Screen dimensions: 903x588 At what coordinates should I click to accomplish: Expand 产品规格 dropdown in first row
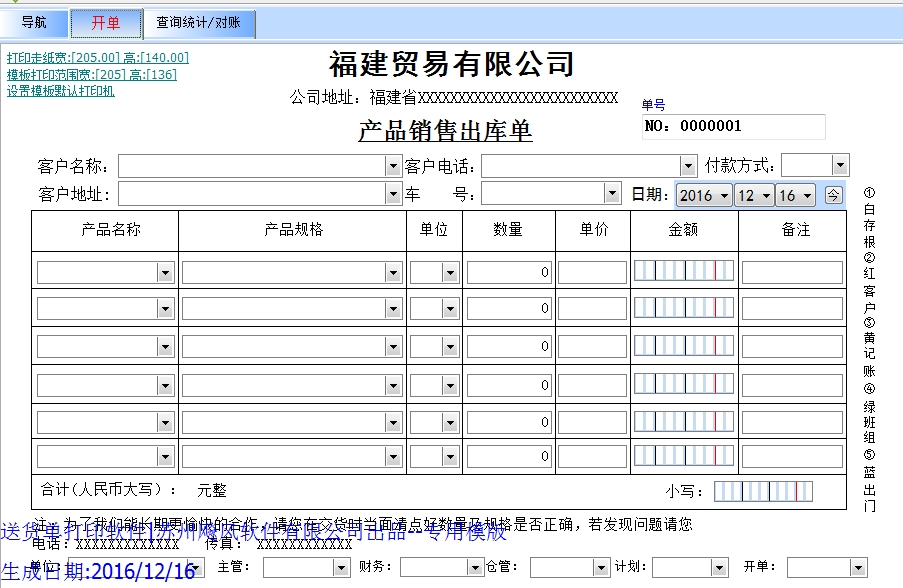(x=393, y=272)
